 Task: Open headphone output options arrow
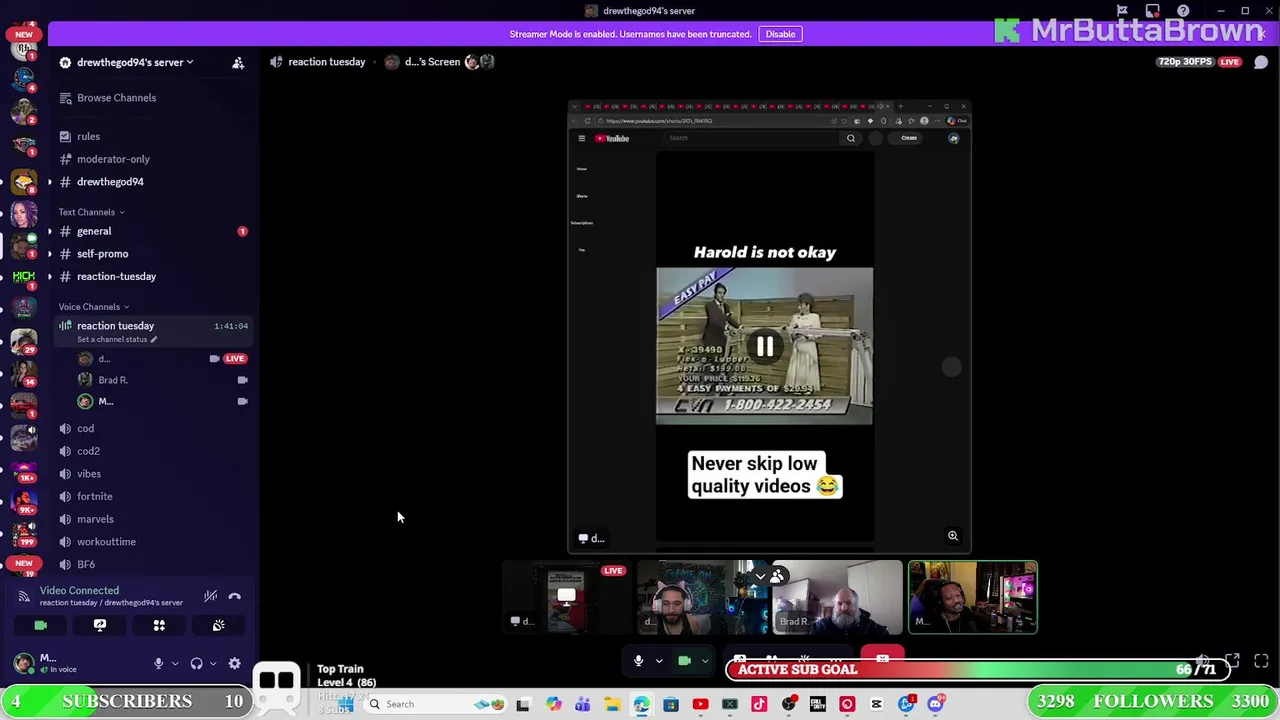(212, 663)
